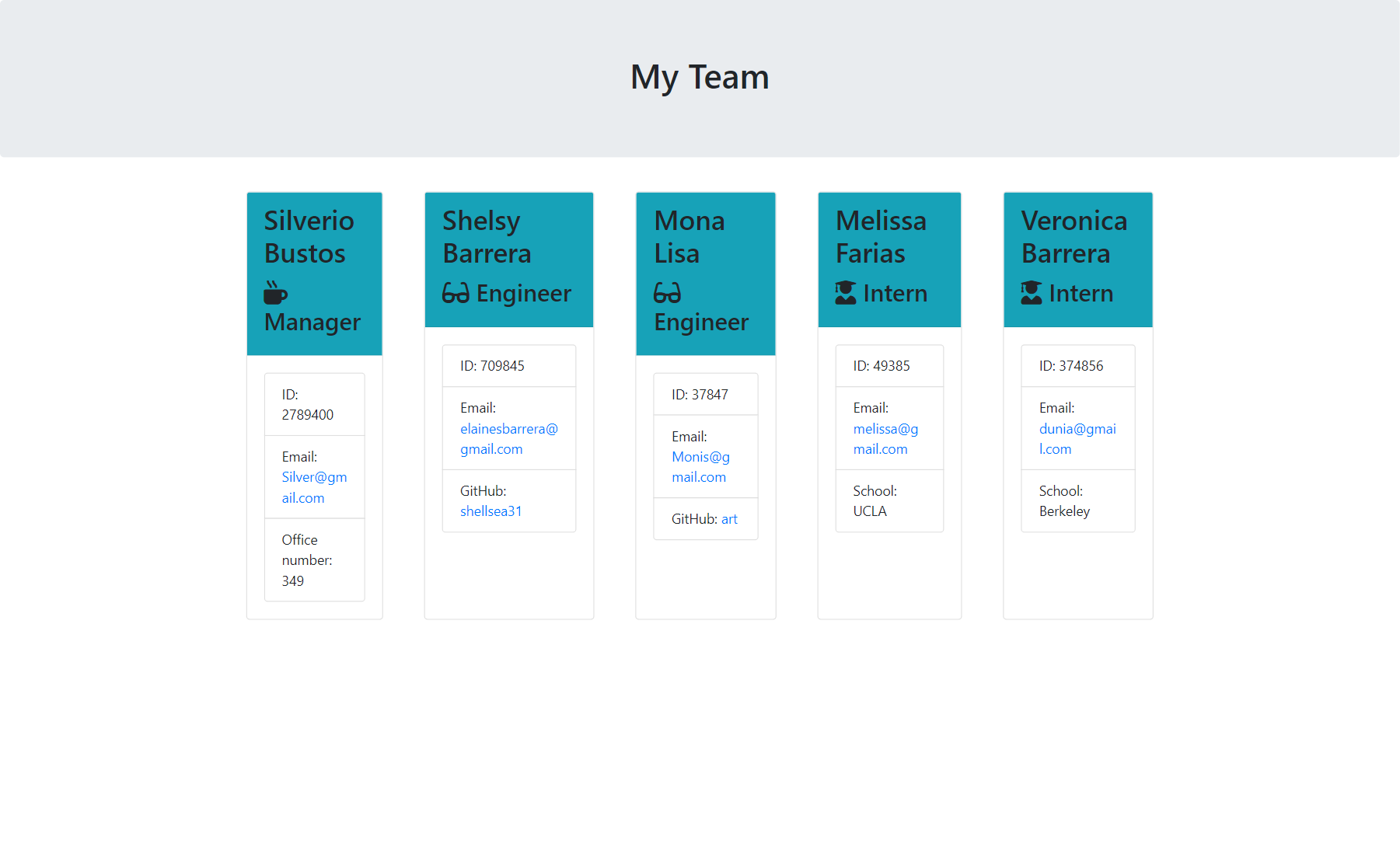
Task: Click the Engineer label on Mona Lisa's card
Action: (x=701, y=322)
